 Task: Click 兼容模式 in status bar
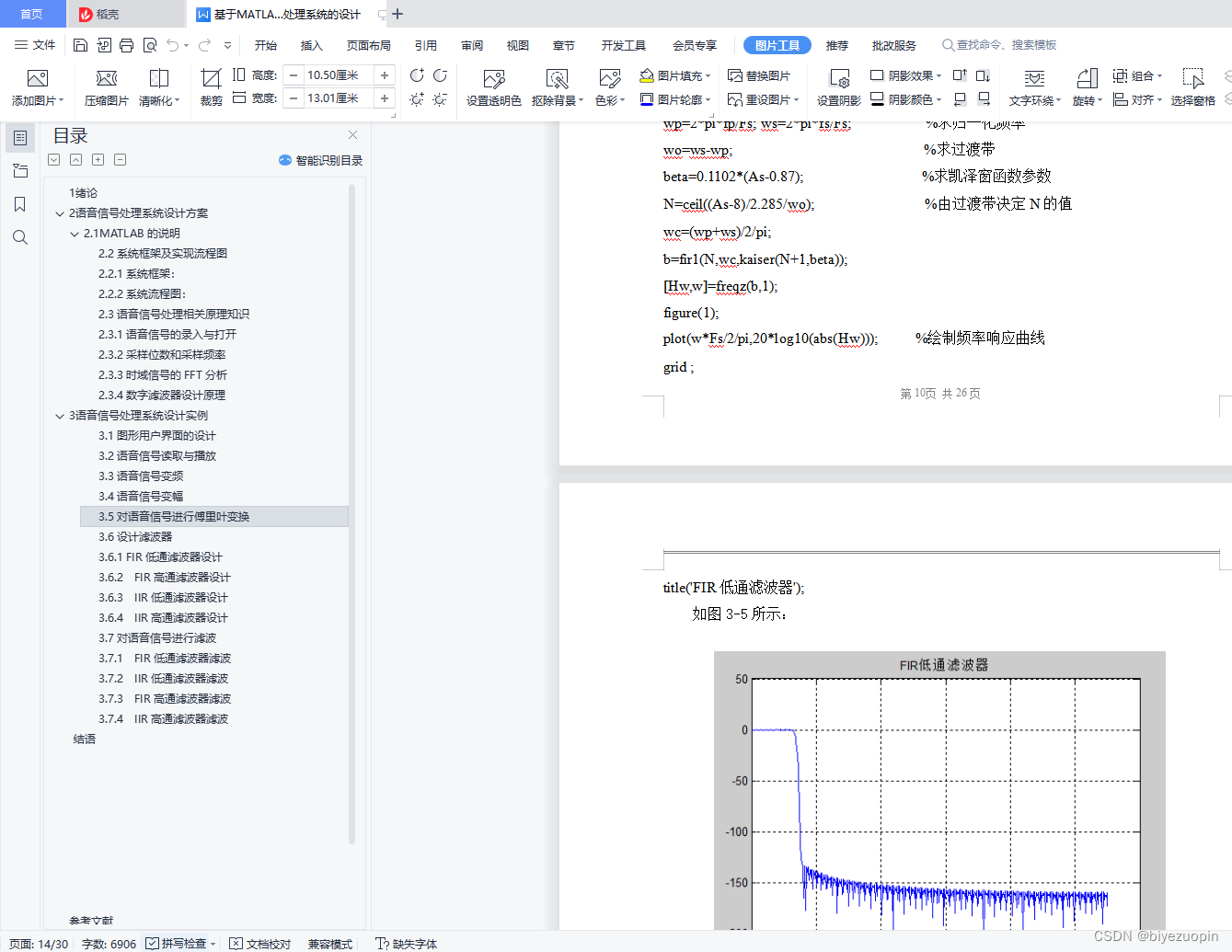pos(330,944)
